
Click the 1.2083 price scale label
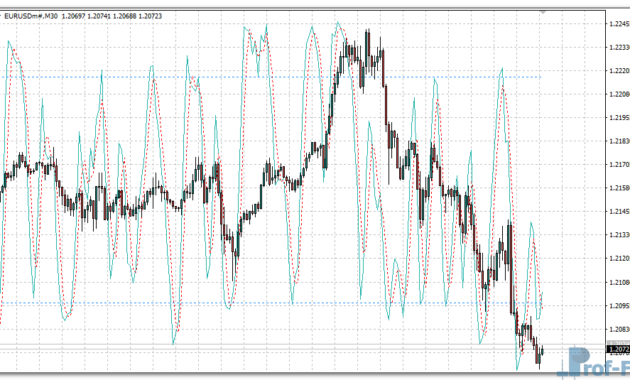pyautogui.click(x=620, y=329)
